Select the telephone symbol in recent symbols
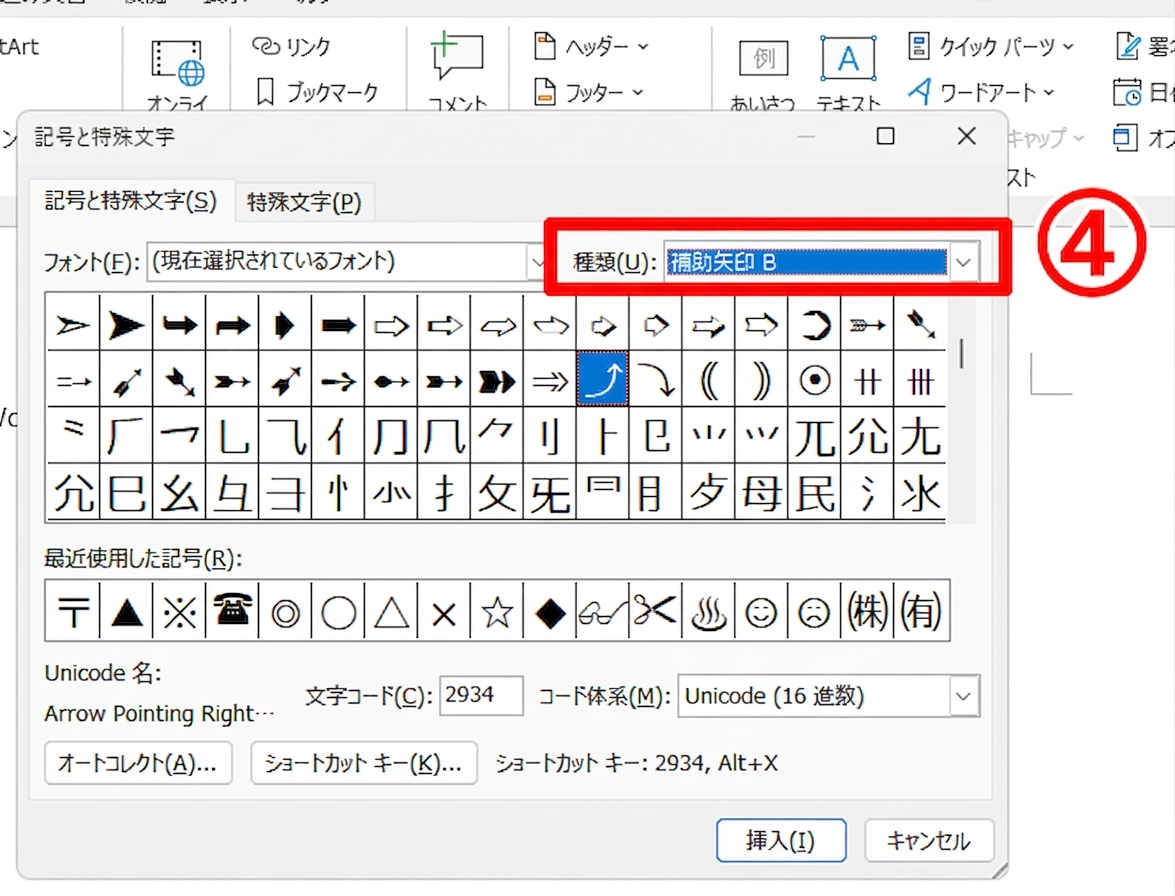Image resolution: width=1175 pixels, height=896 pixels. pos(232,610)
